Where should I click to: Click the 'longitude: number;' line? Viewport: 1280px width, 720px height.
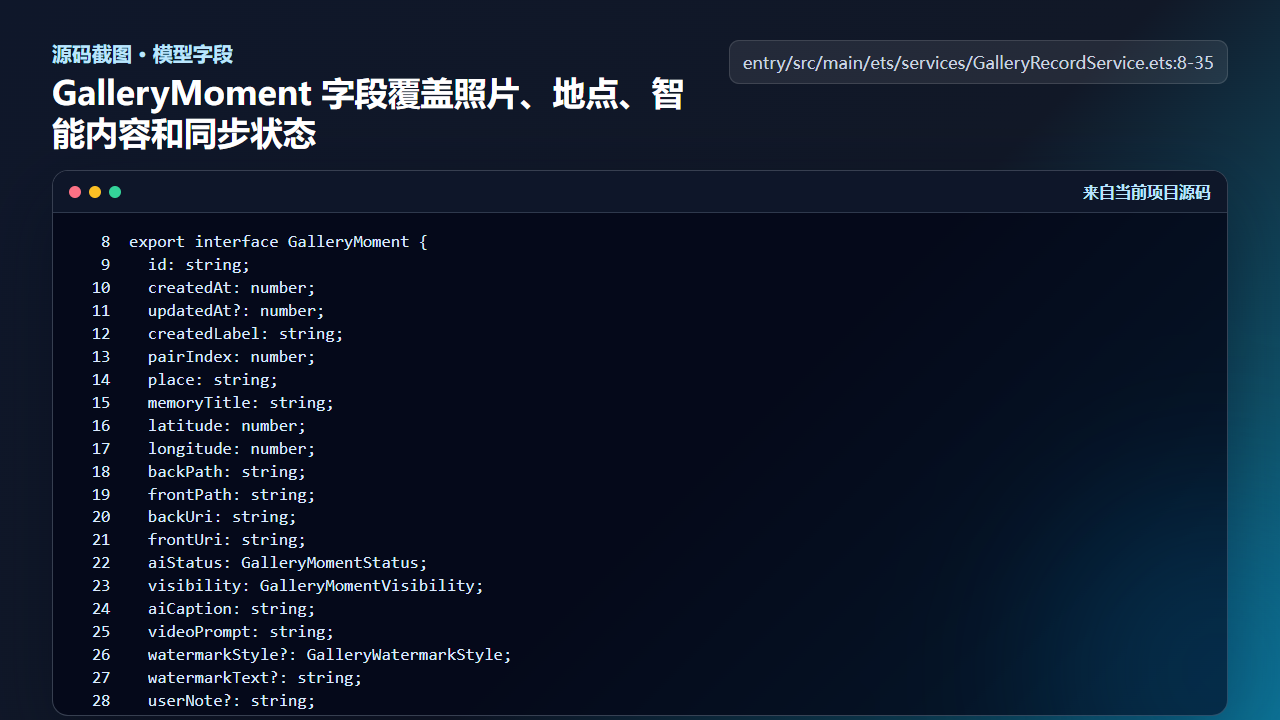[x=232, y=449]
